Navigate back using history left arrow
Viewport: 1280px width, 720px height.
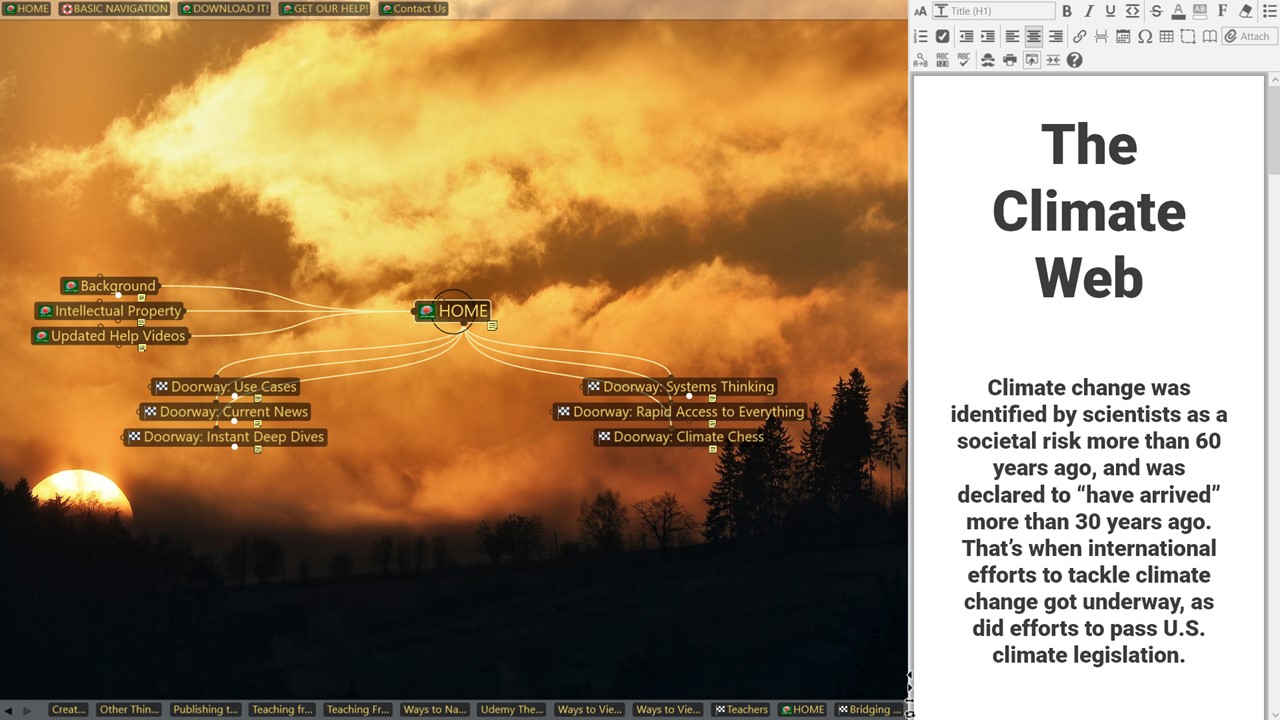(9, 710)
